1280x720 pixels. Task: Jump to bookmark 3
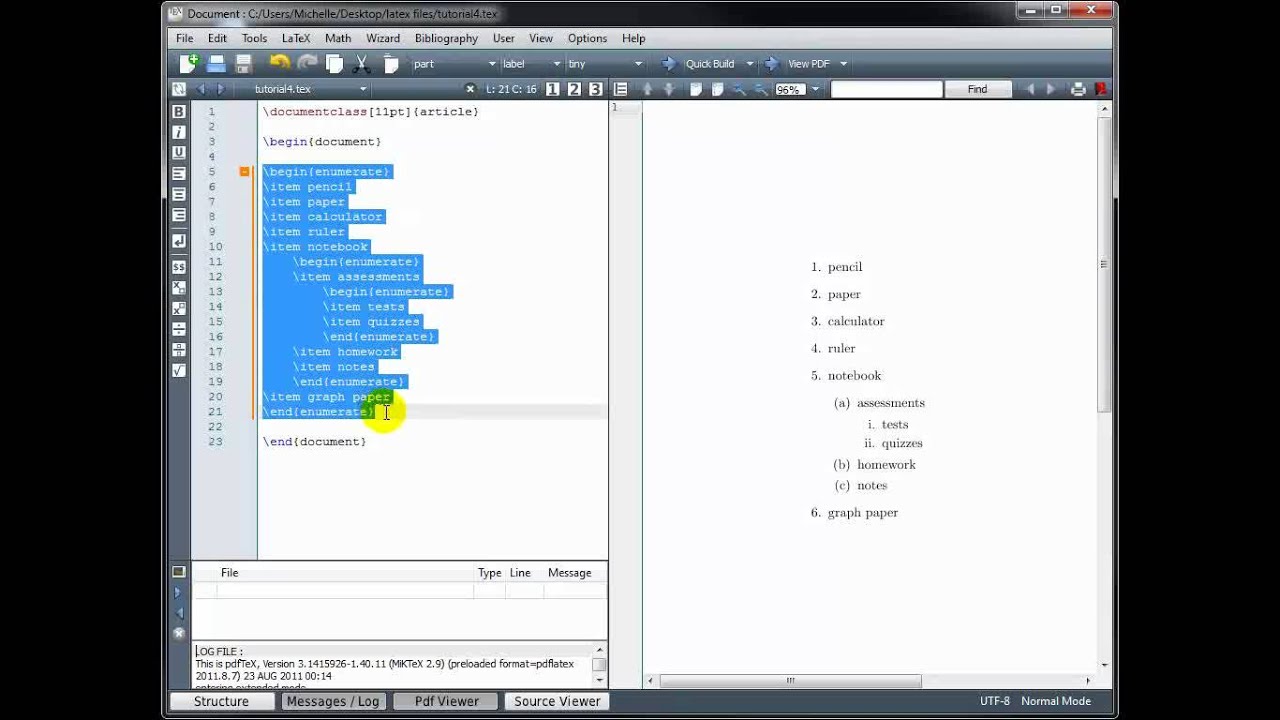click(x=595, y=89)
